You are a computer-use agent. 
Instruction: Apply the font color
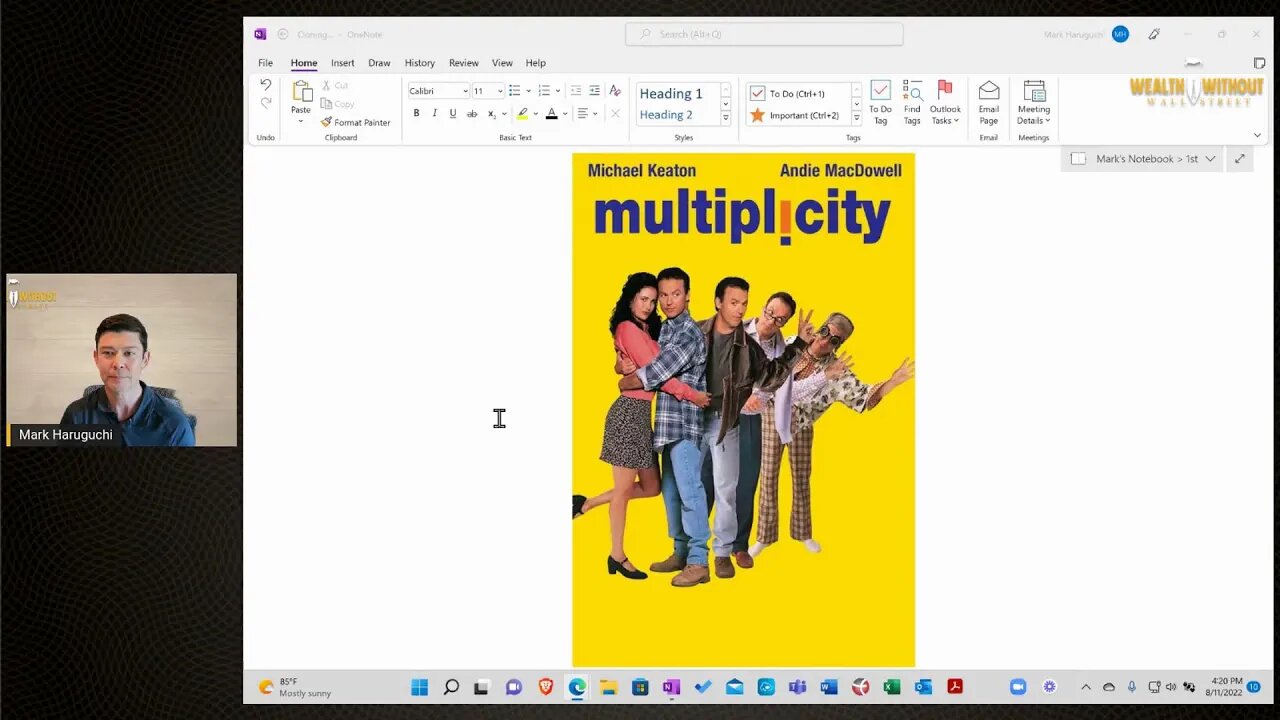click(x=552, y=114)
